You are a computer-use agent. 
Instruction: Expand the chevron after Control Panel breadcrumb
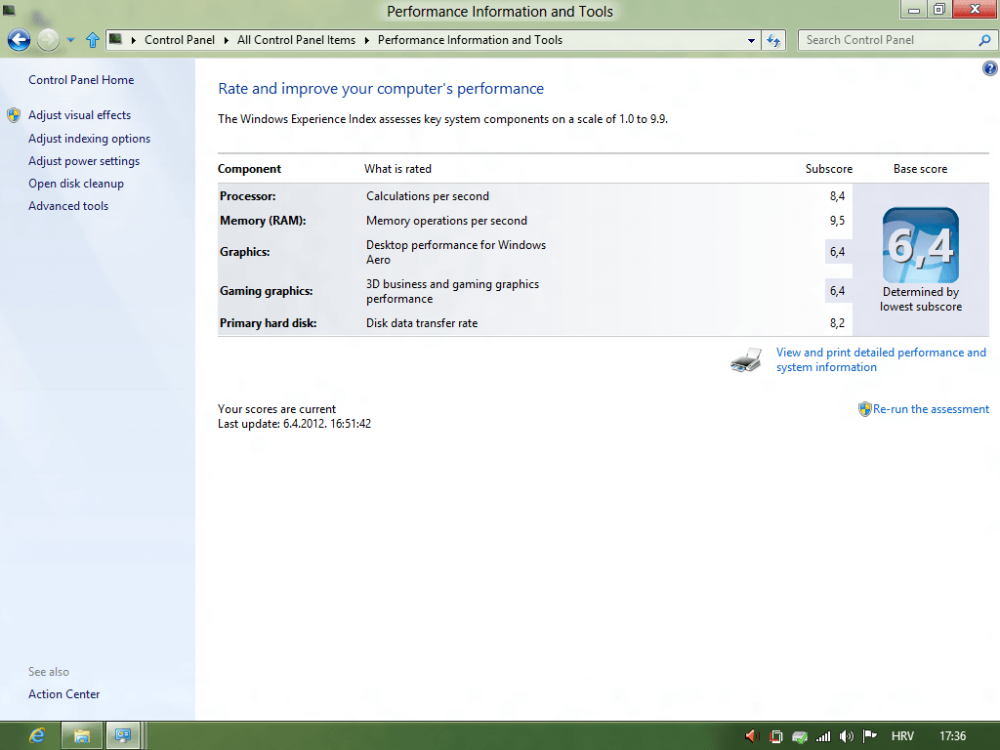pos(226,40)
